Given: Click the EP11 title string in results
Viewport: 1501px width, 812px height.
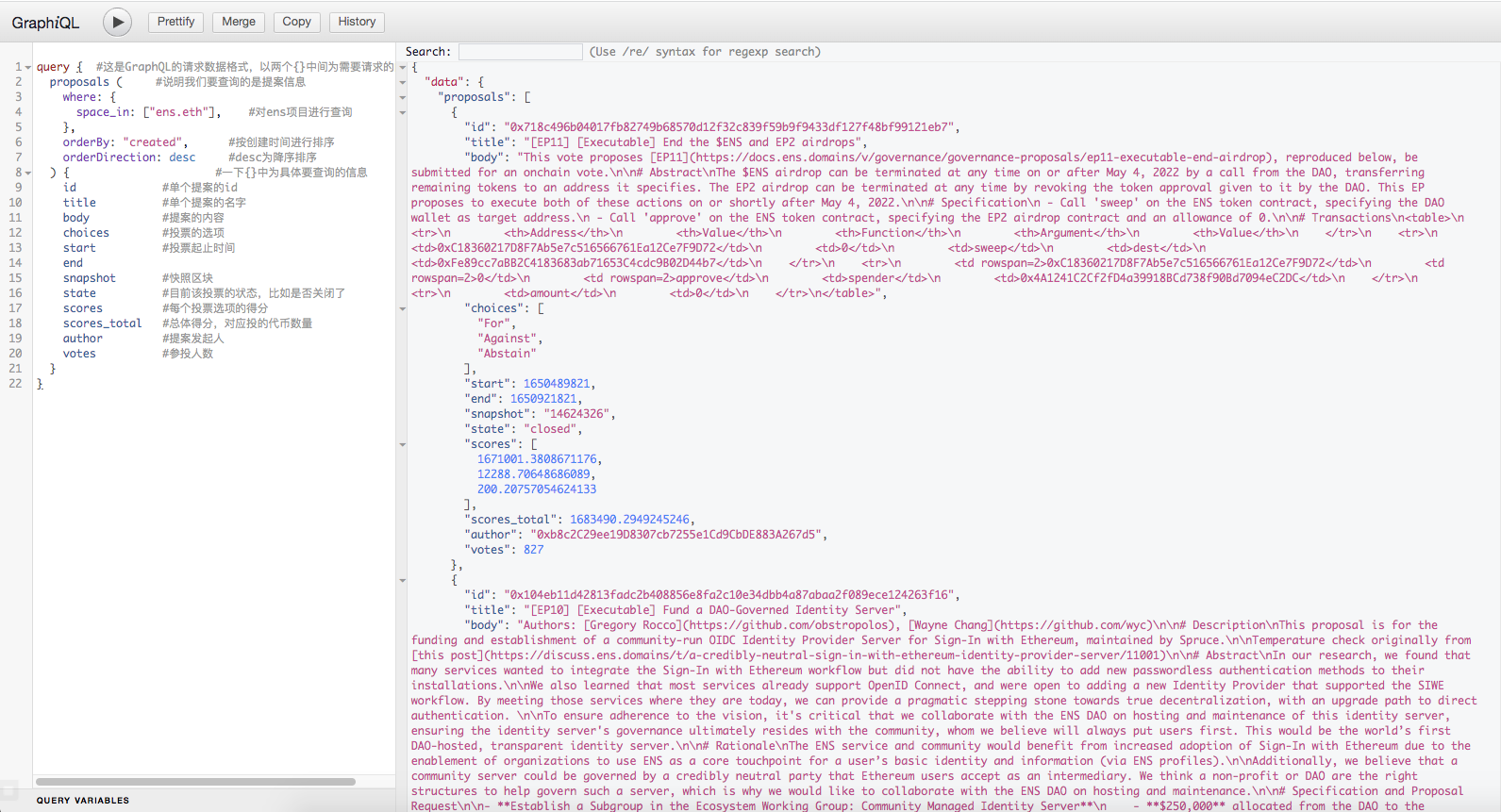Looking at the screenshot, I should 692,142.
